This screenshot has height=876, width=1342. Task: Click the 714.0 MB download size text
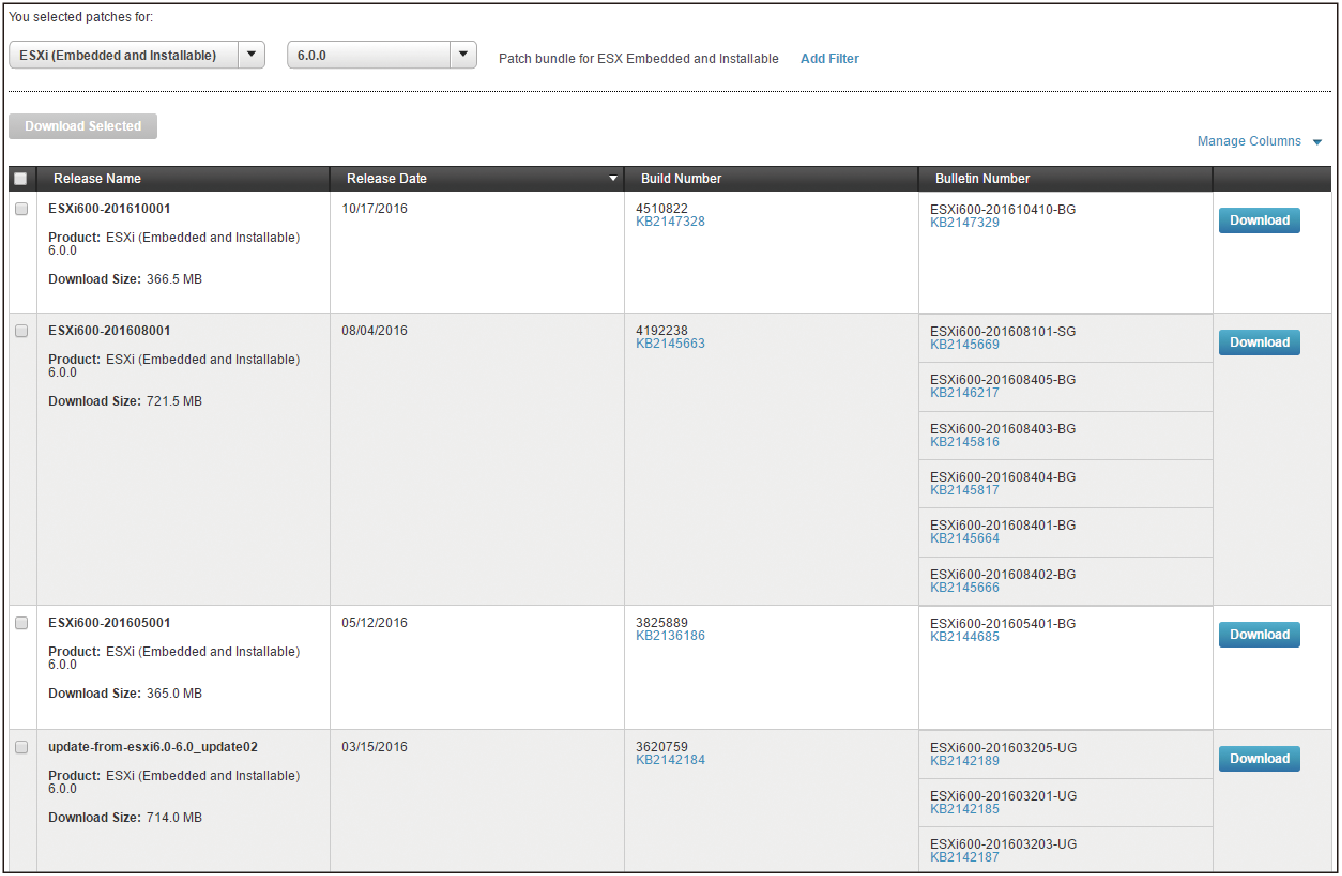click(x=173, y=817)
